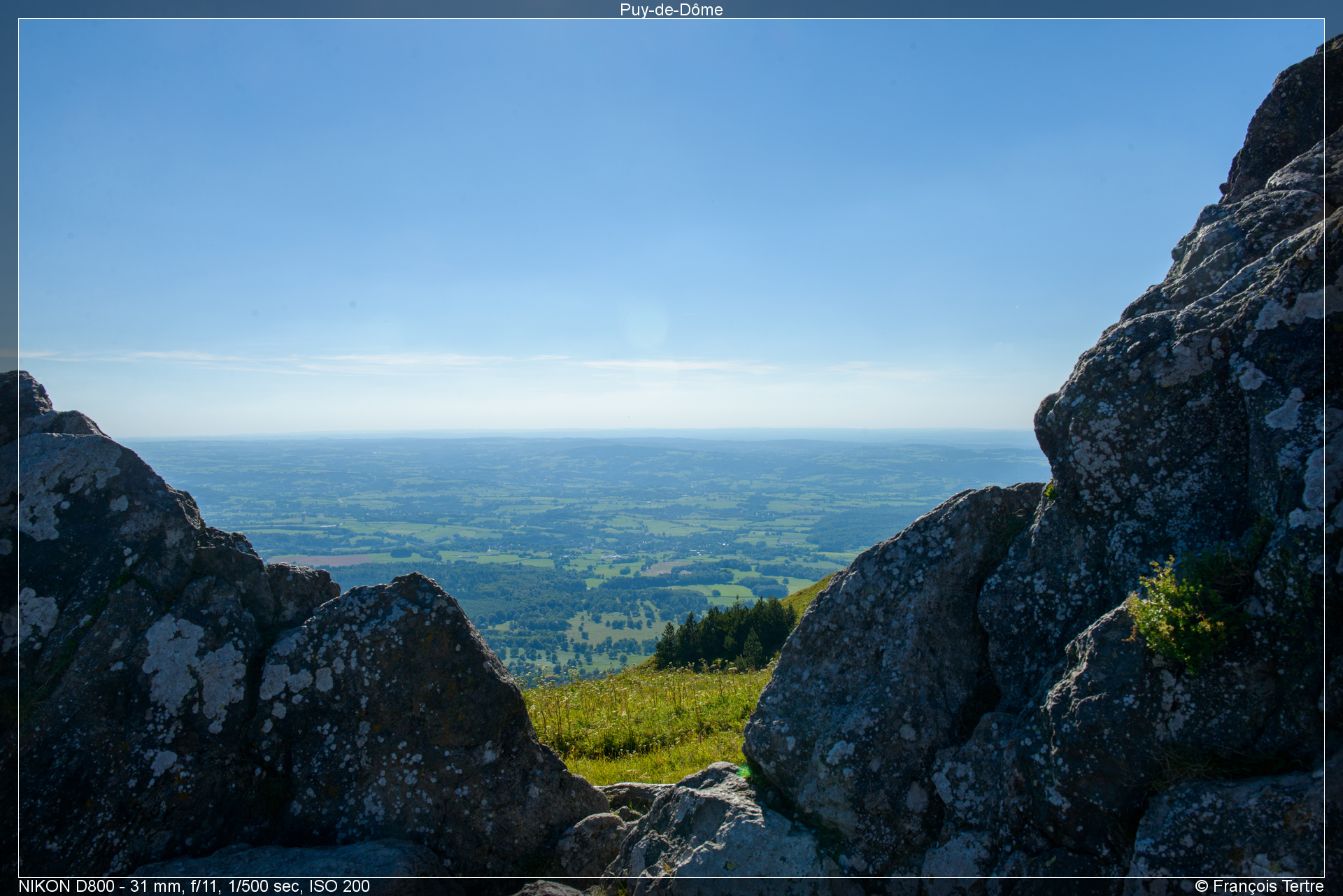Click the © François Tertre copyright text
The width and height of the screenshot is (1343, 896).
click(1259, 886)
